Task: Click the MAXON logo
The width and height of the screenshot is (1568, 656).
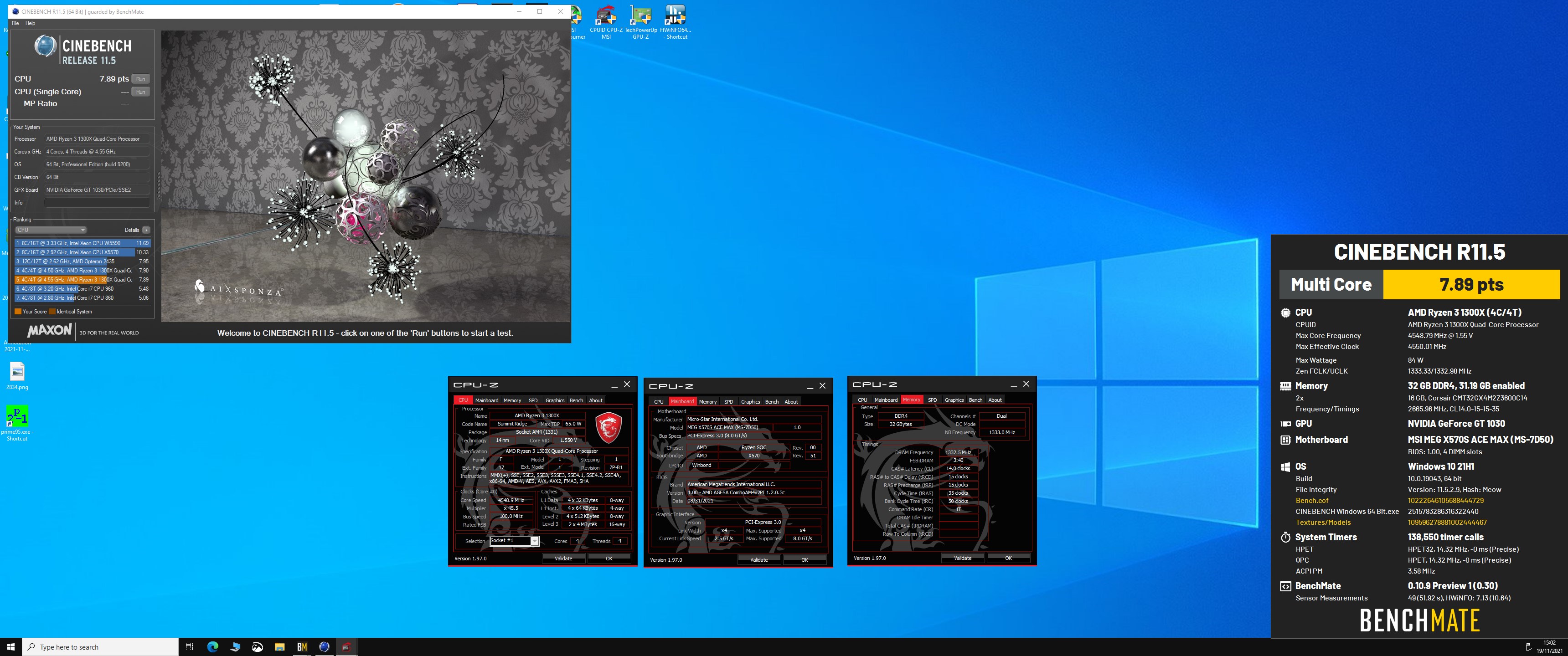Action: pos(49,330)
